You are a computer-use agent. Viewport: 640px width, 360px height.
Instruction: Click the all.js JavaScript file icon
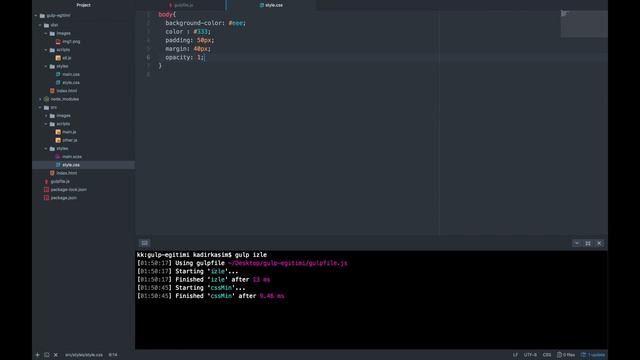coord(58,58)
